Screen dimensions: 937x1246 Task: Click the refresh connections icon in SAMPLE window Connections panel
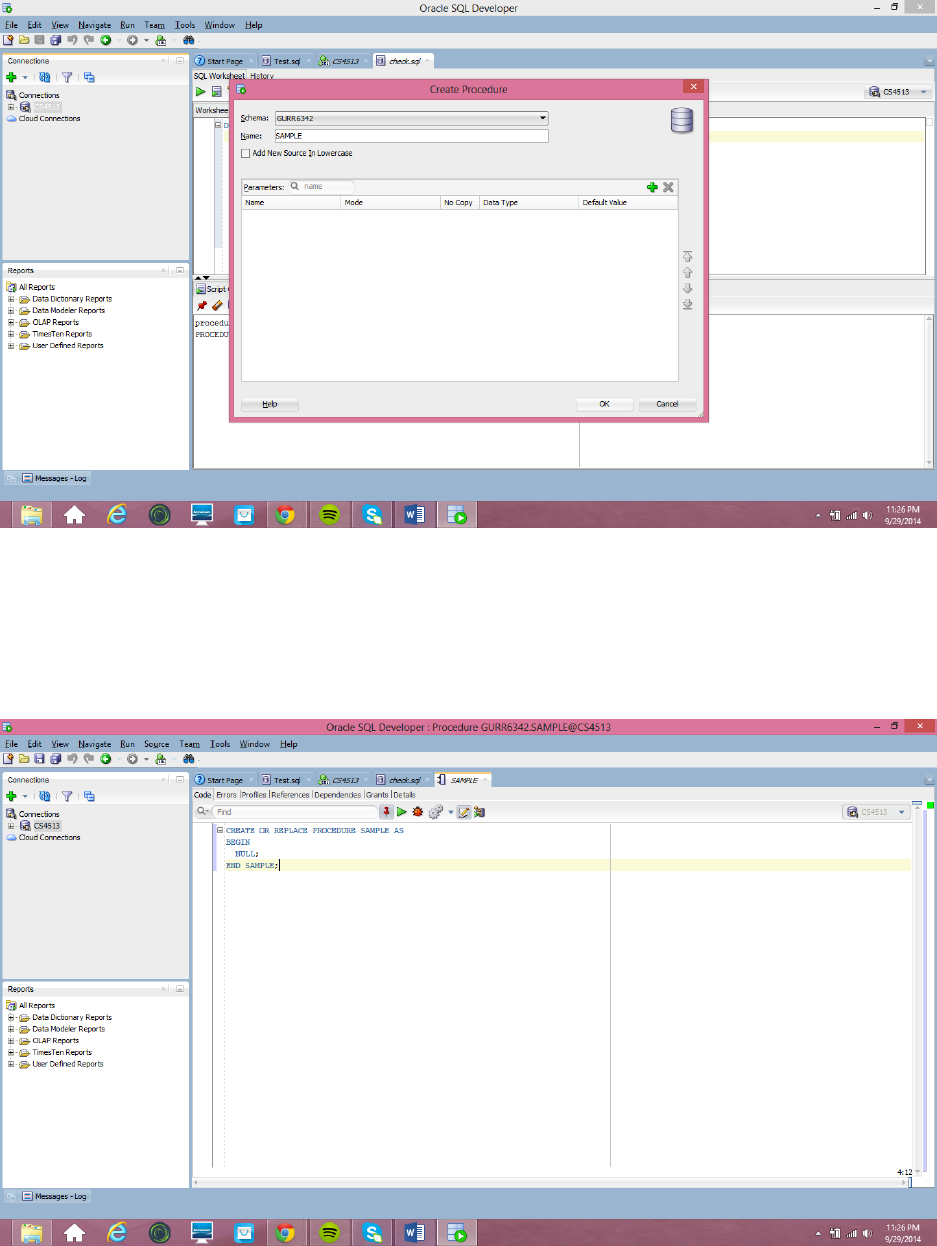[45, 796]
